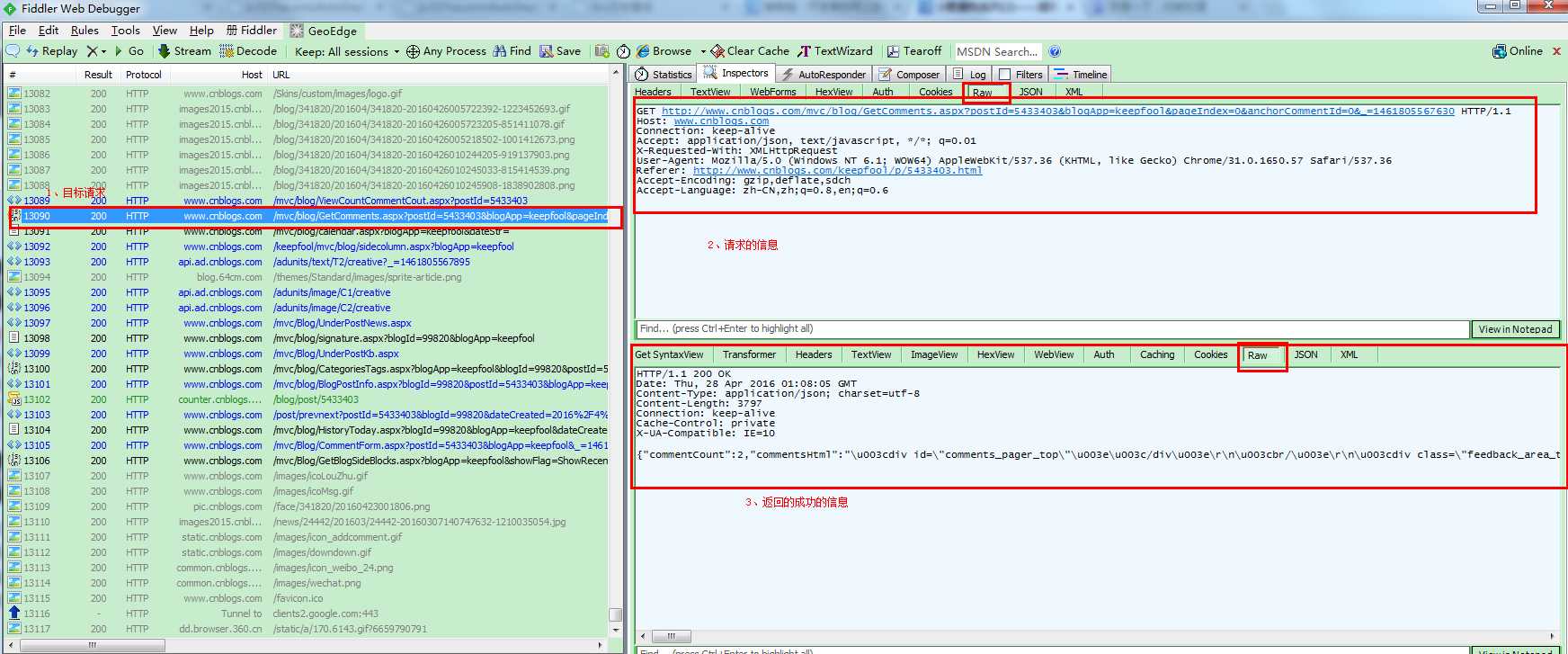Open the Help menu

(201, 30)
